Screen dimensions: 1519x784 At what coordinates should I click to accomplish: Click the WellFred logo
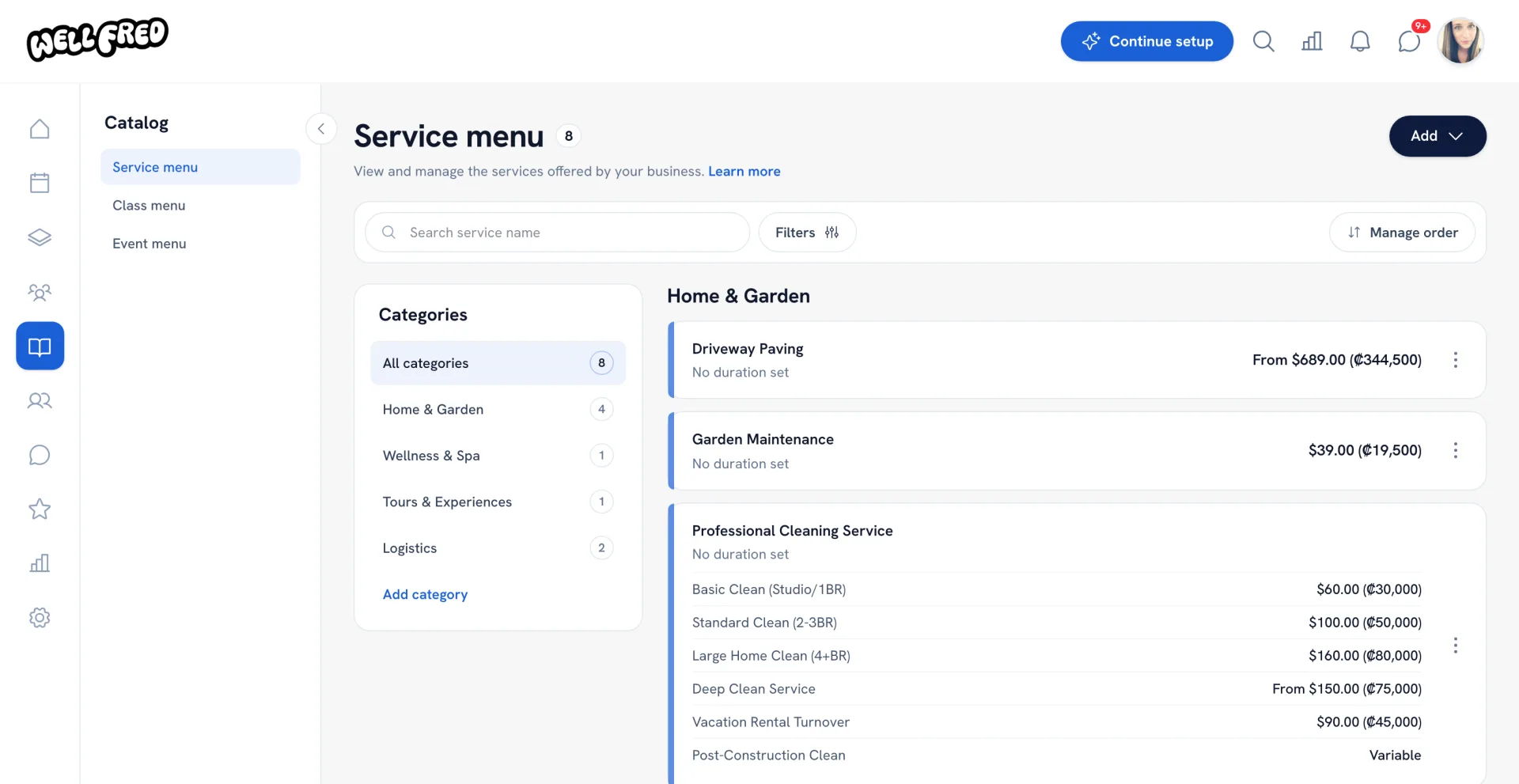97,39
